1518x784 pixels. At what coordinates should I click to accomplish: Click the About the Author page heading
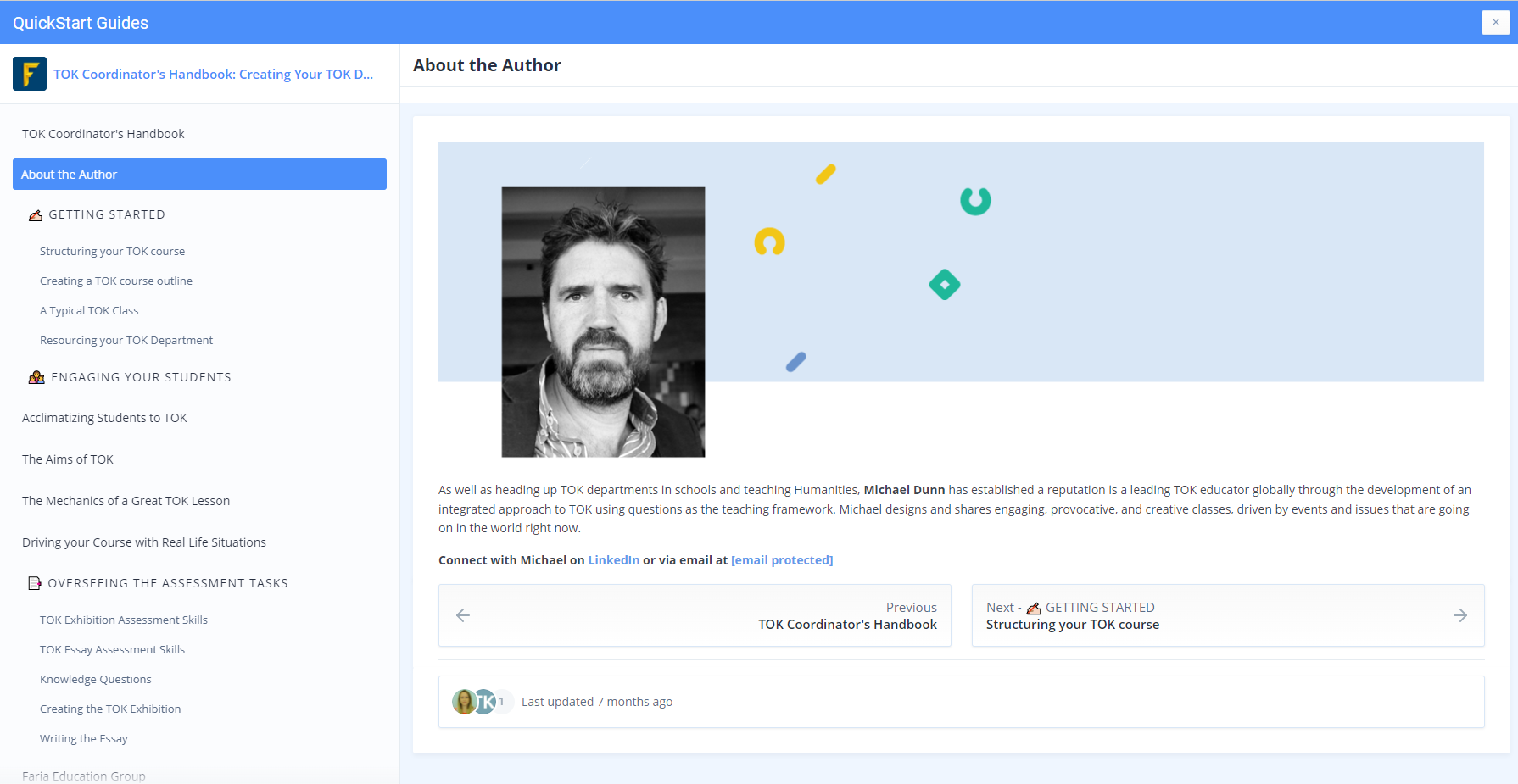(x=487, y=65)
